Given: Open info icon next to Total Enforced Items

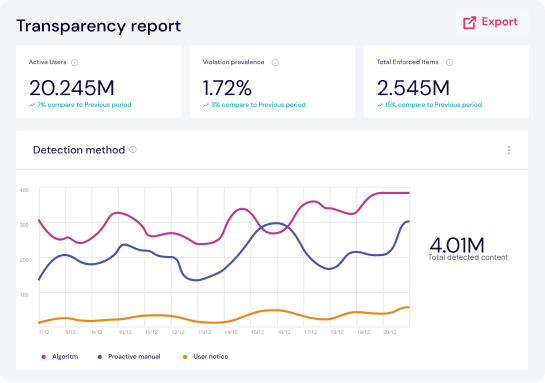Looking at the screenshot, I should [449, 63].
